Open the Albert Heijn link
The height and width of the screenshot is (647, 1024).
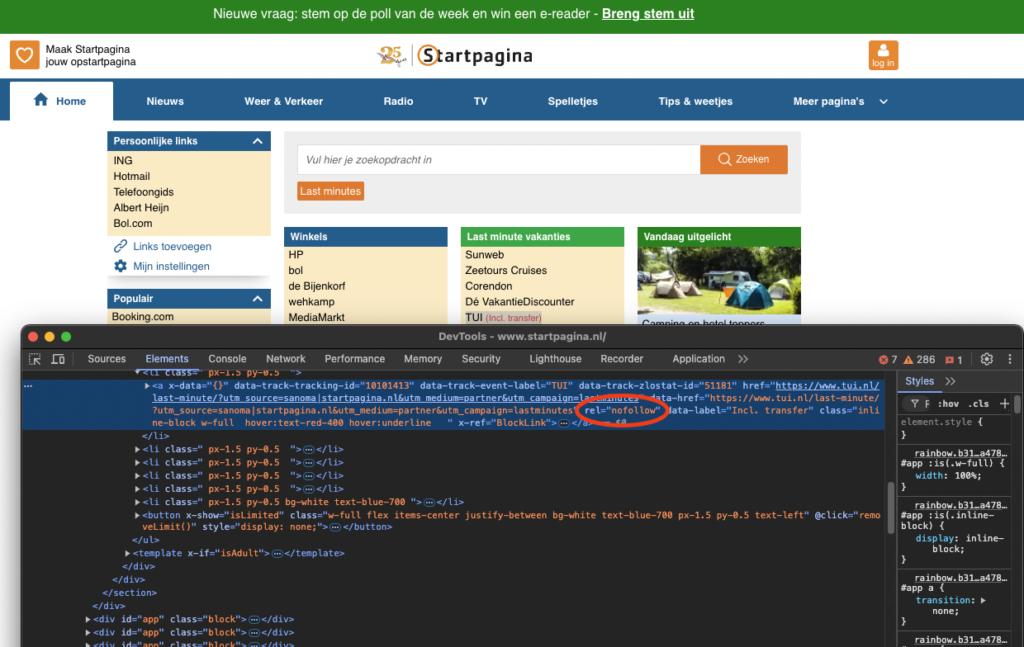141,208
